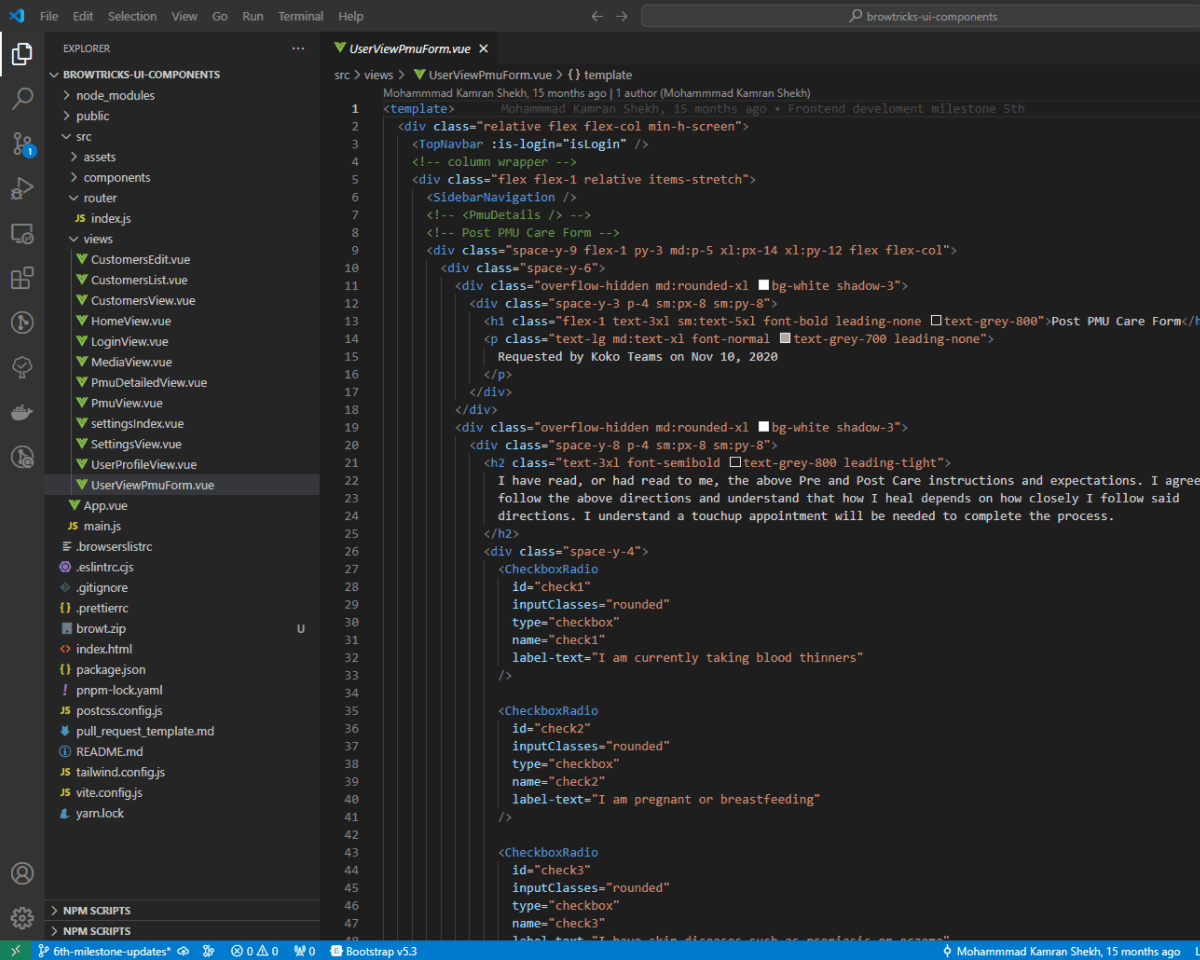Open the Manage settings gear
The image size is (1200, 960).
pyautogui.click(x=22, y=918)
